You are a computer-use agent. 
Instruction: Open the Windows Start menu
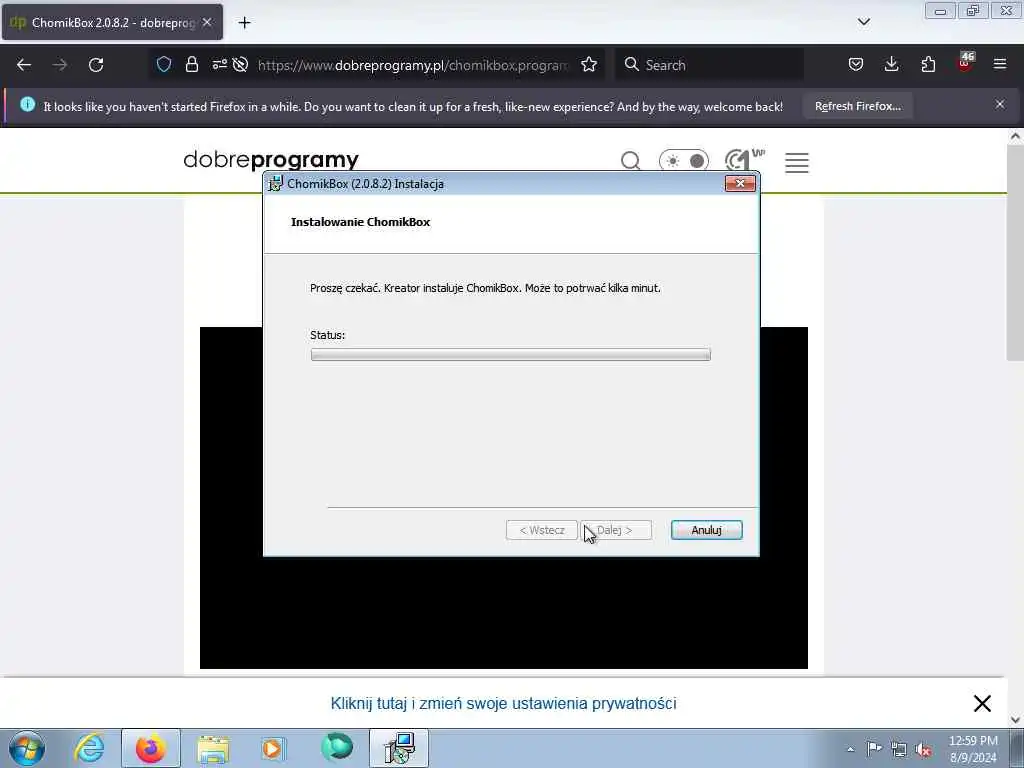pyautogui.click(x=27, y=748)
